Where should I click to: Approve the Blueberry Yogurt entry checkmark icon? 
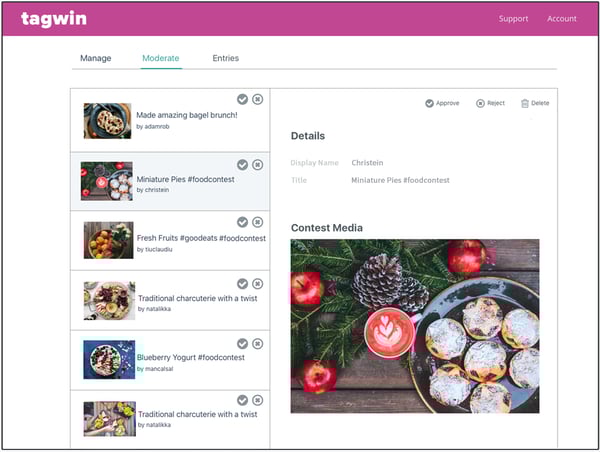(x=242, y=344)
